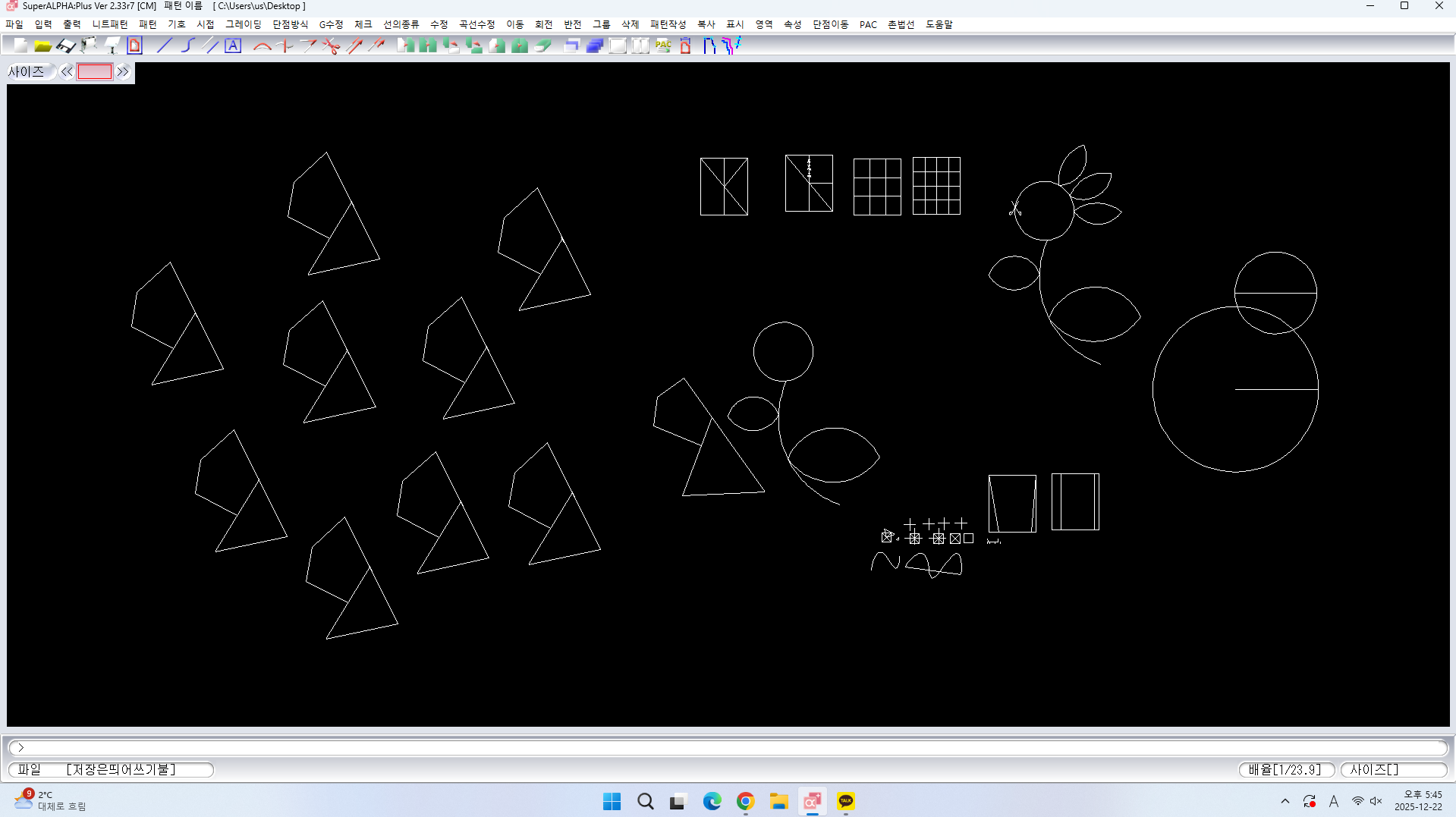
Task: Open the 도움말 menu
Action: point(939,24)
